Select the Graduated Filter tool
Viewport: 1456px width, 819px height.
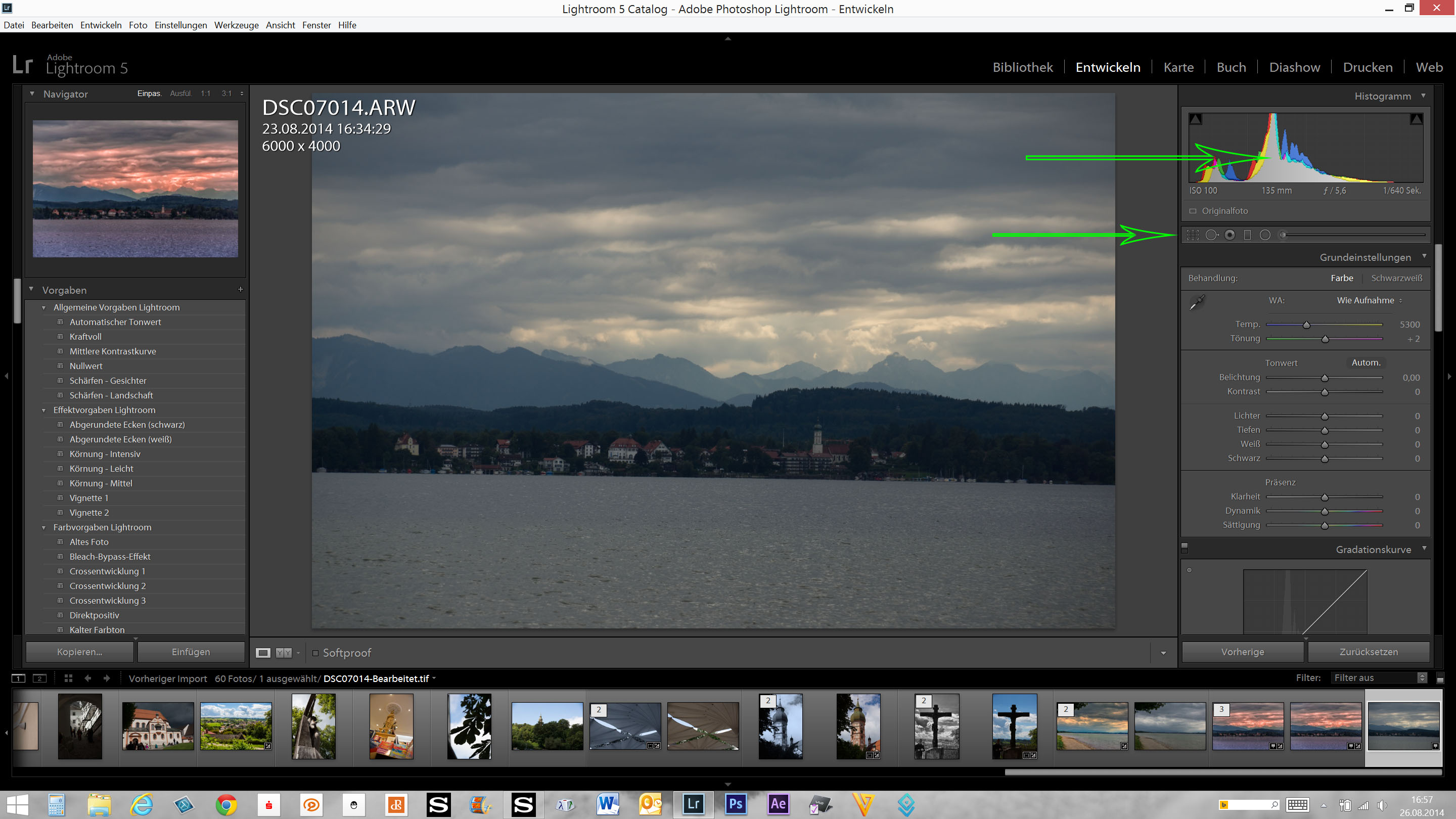click(x=1247, y=235)
